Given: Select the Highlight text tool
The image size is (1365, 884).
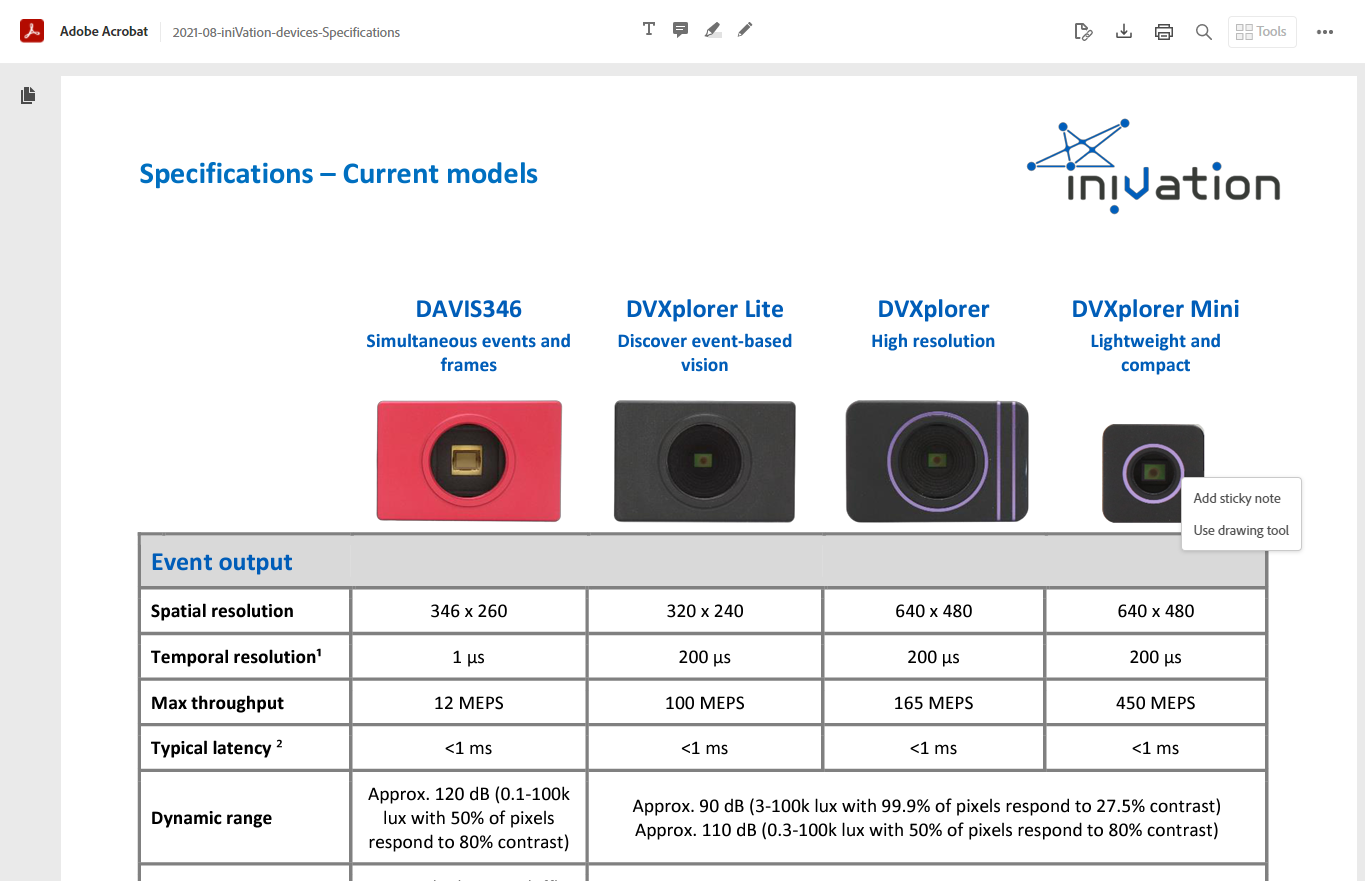Looking at the screenshot, I should (712, 30).
